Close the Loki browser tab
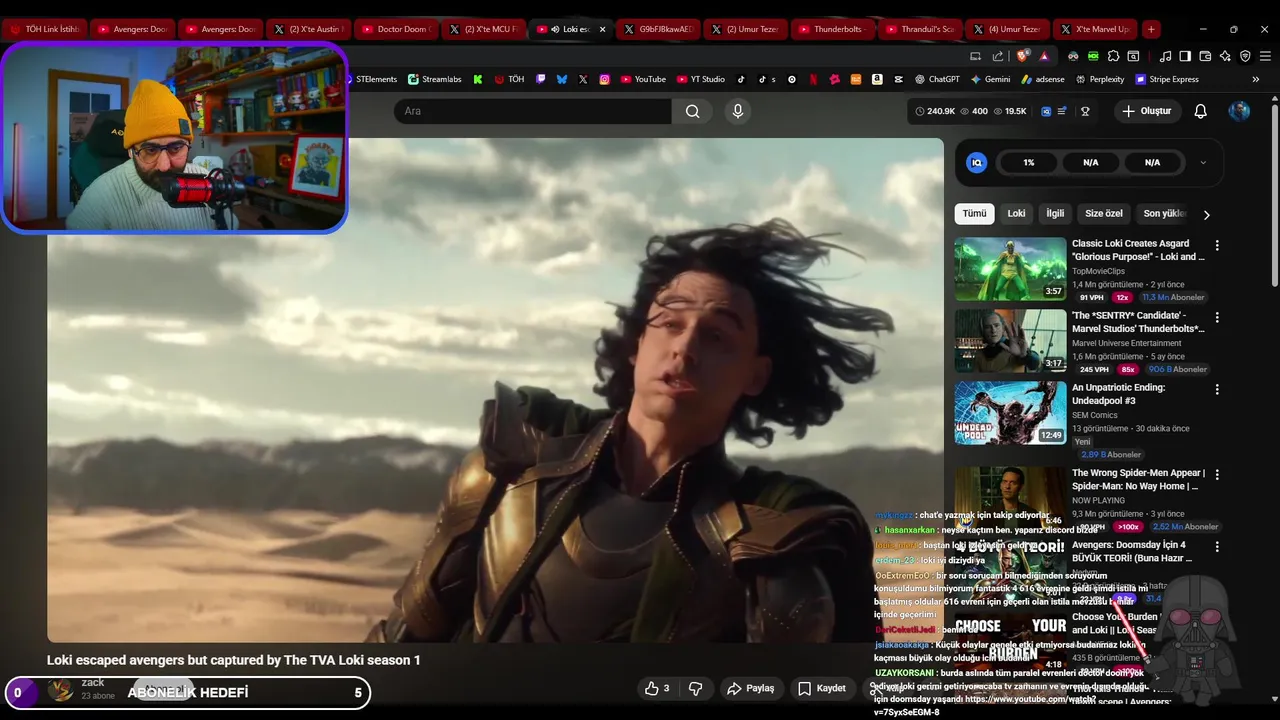1280x720 pixels. pos(602,29)
